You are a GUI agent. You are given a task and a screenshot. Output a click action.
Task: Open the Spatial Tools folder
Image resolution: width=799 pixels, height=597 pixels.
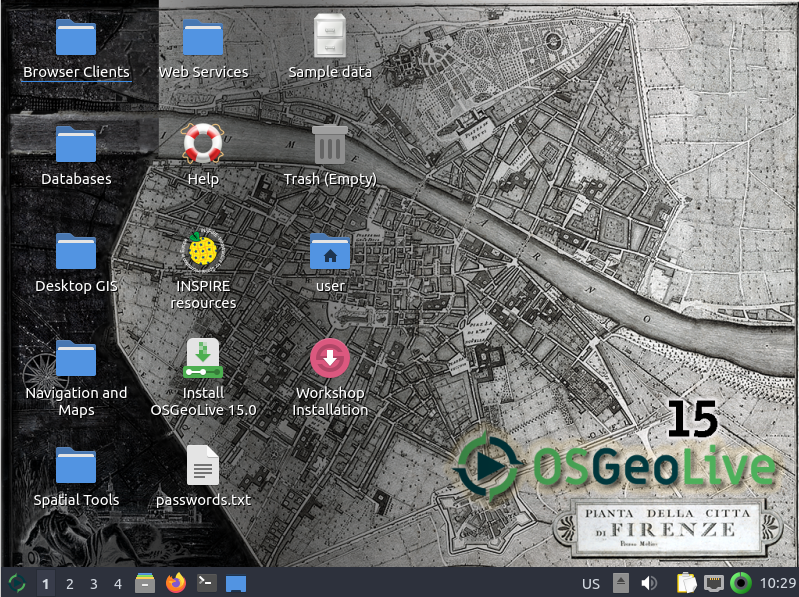click(76, 466)
